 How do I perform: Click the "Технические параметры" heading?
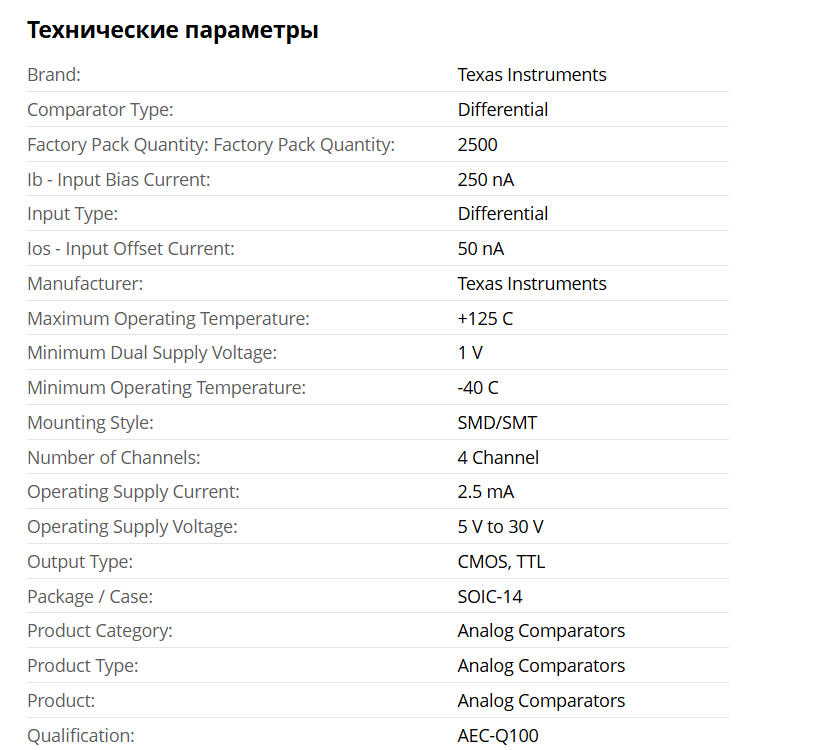(173, 30)
